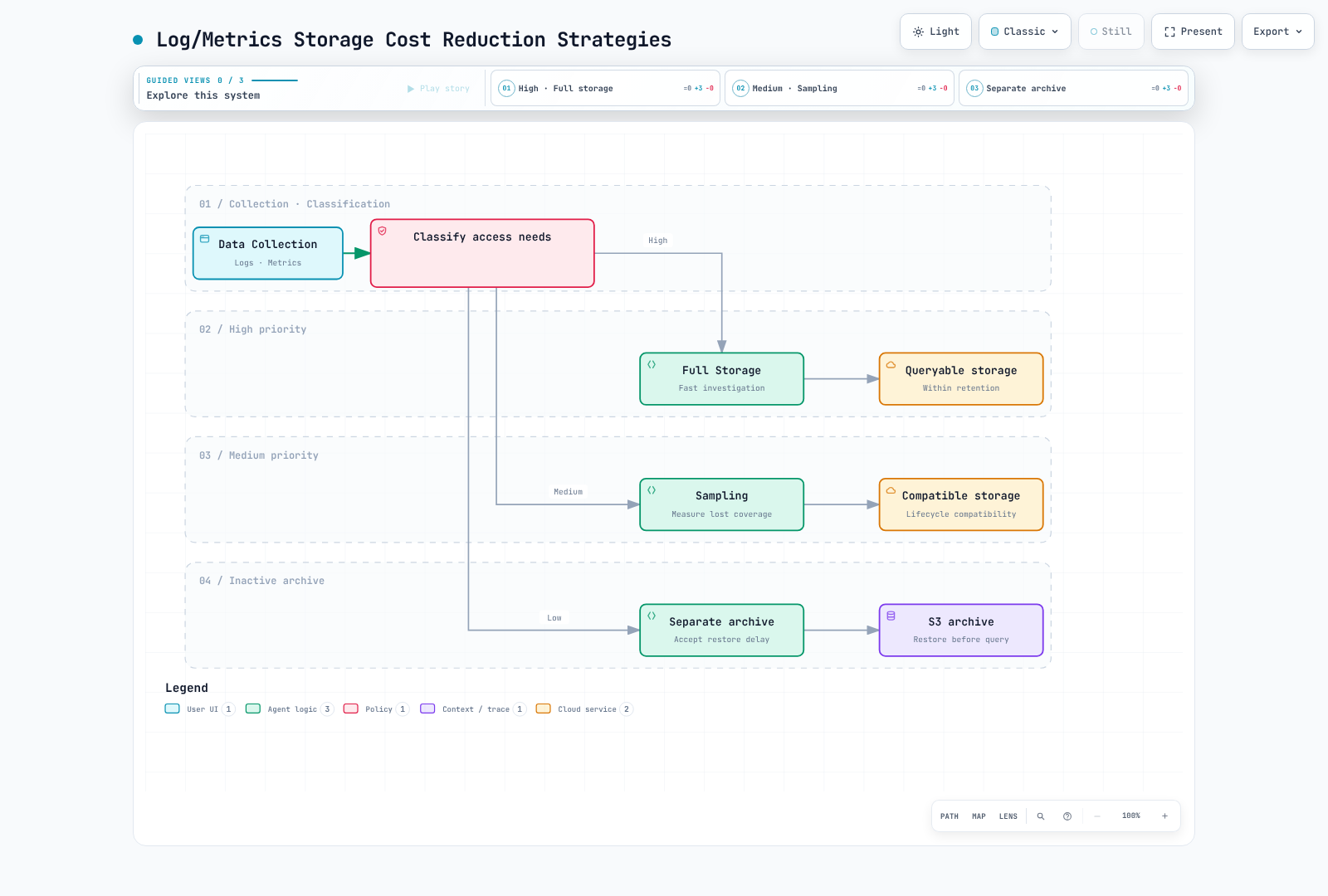Select the Sampling node
The height and width of the screenshot is (896, 1328).
tap(722, 504)
